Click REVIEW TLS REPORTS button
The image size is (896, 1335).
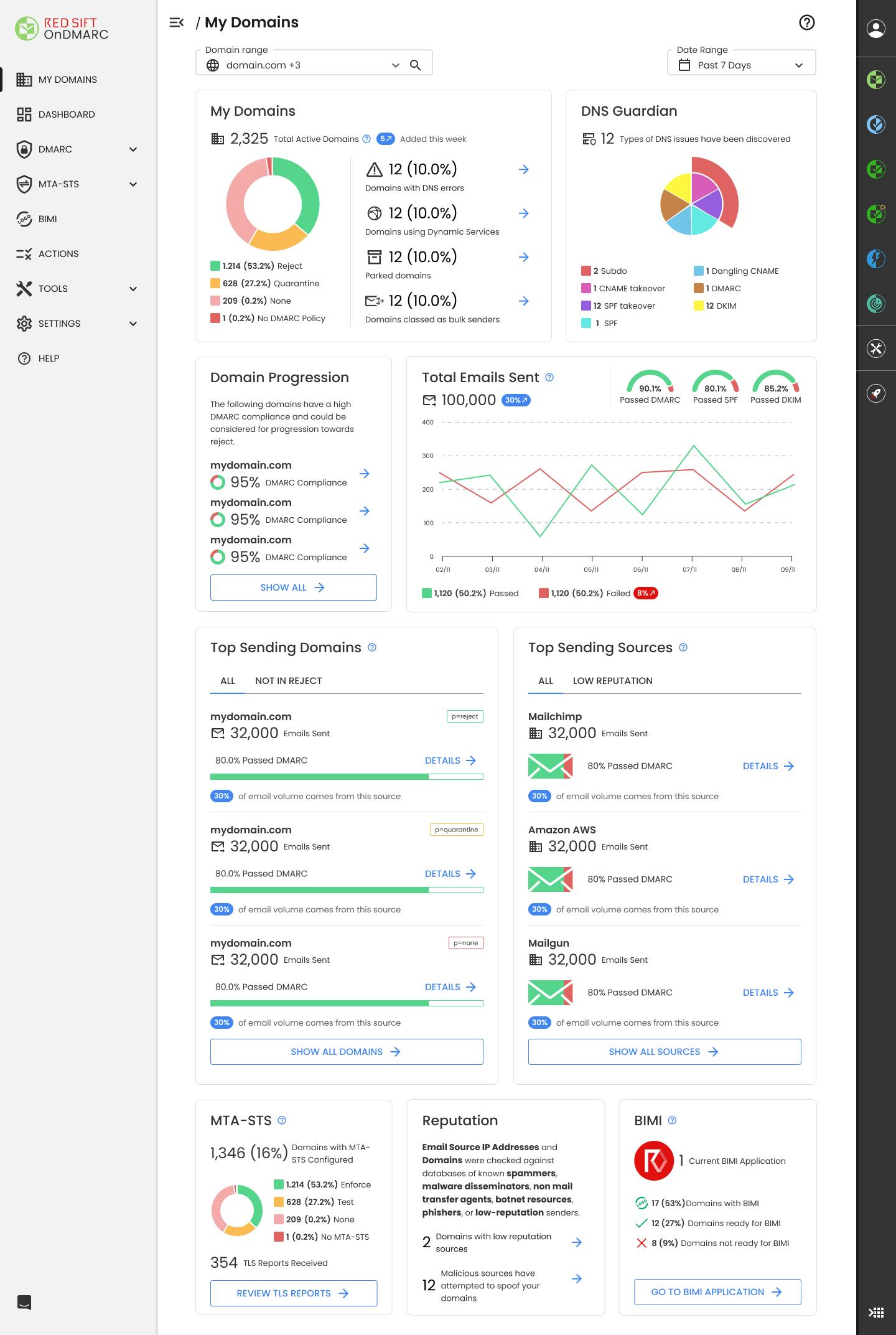[x=294, y=1293]
